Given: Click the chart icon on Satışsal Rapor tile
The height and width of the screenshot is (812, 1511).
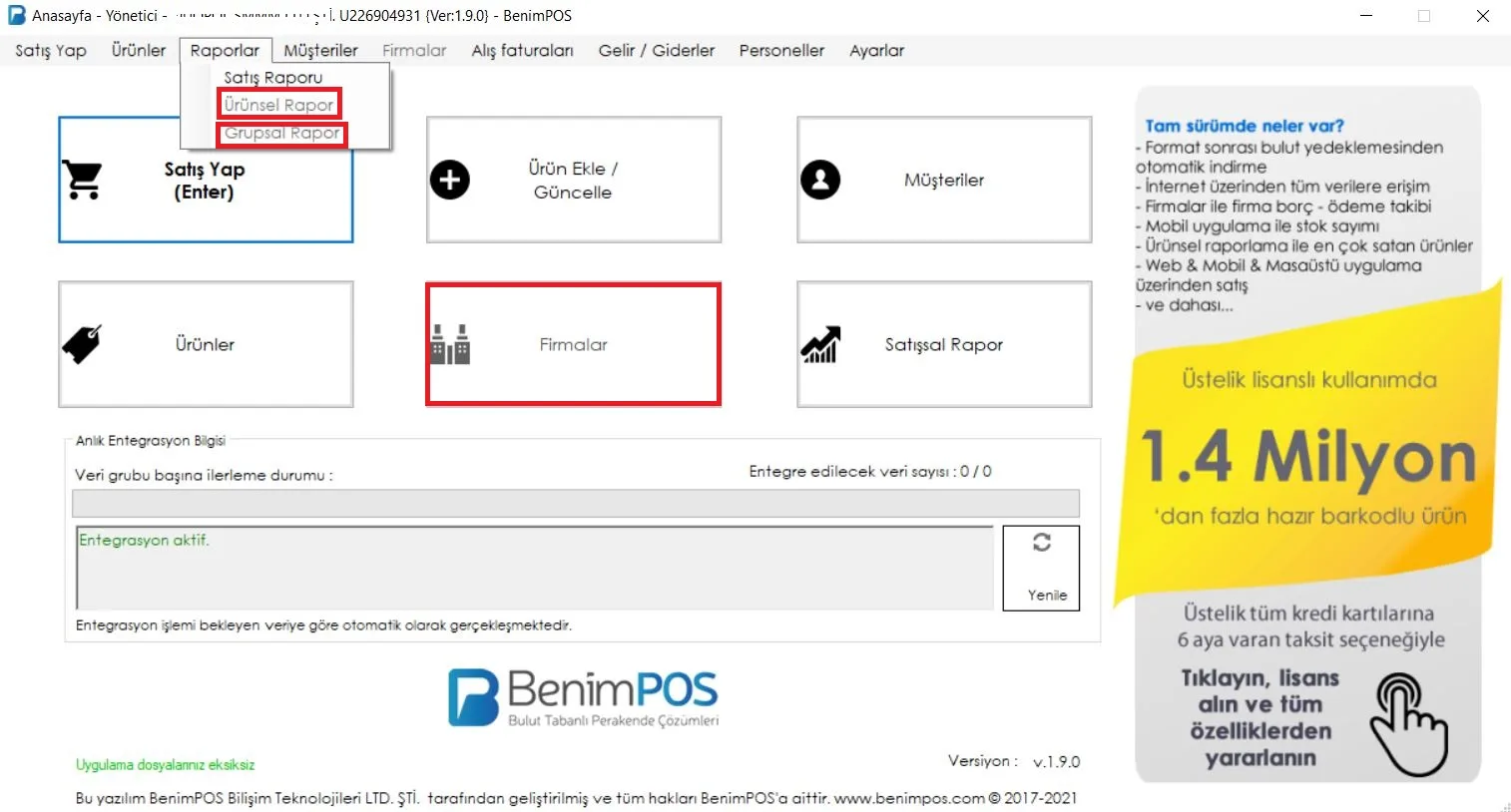Looking at the screenshot, I should (x=820, y=344).
